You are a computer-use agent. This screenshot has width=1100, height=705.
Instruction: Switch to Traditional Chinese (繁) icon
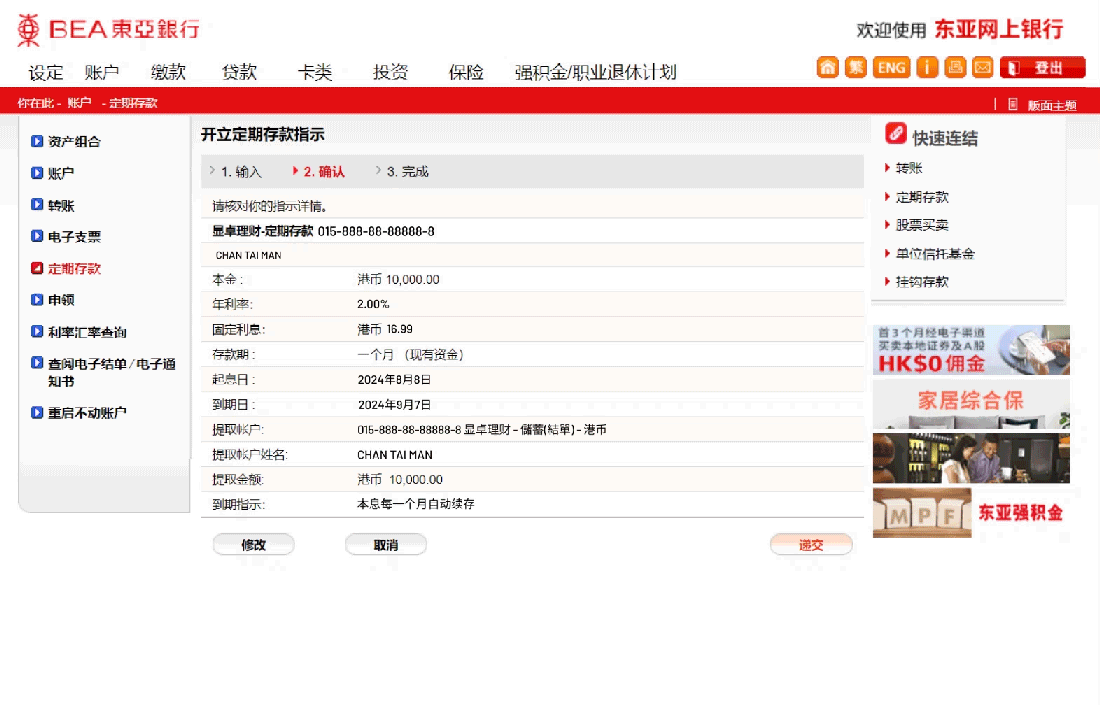pyautogui.click(x=856, y=67)
